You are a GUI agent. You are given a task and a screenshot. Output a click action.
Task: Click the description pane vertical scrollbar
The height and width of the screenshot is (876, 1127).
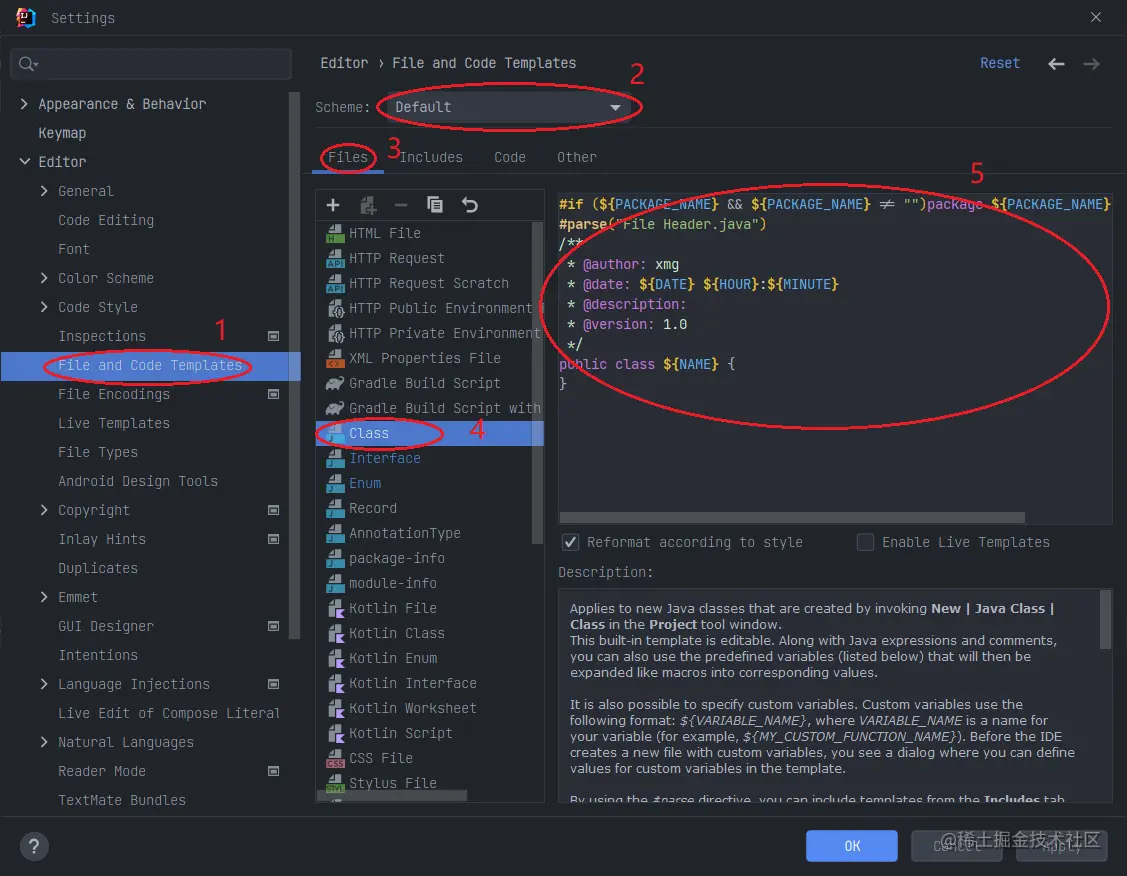click(x=1105, y=619)
